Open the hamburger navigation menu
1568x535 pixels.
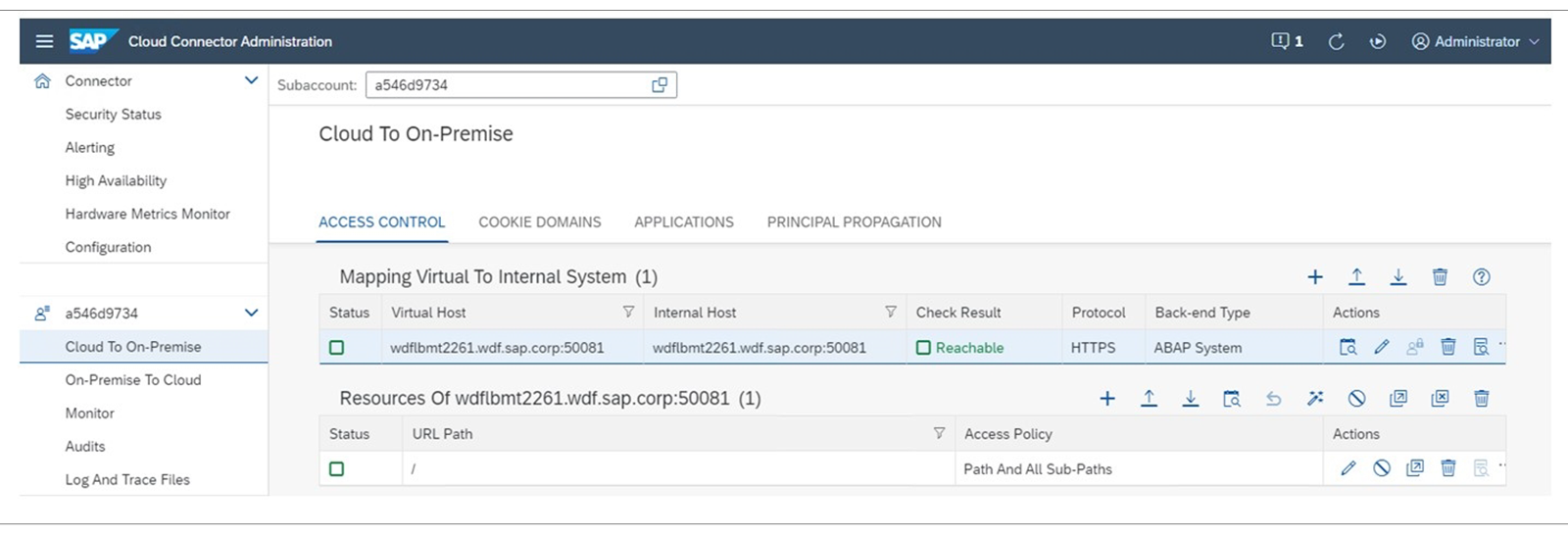44,41
